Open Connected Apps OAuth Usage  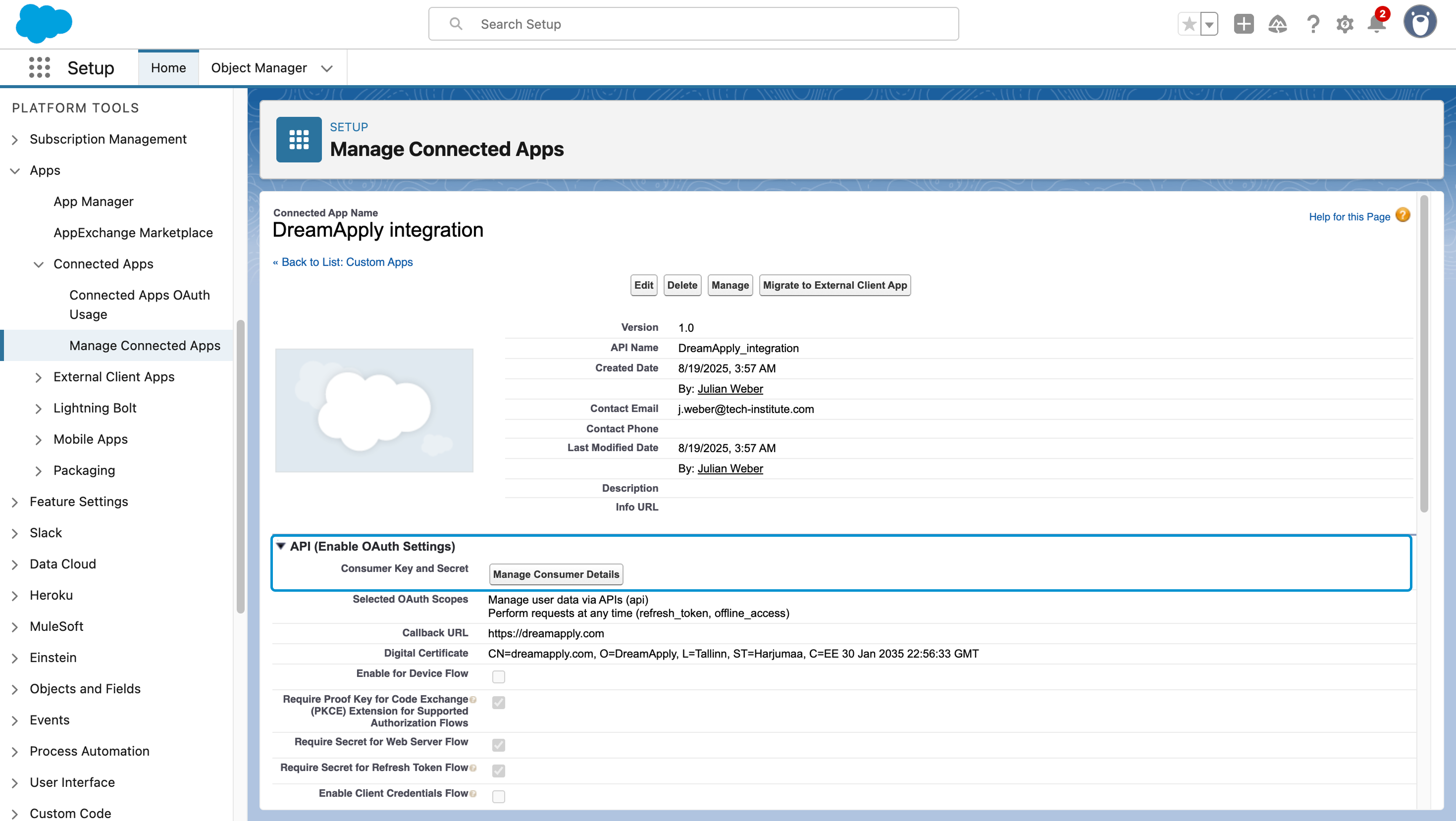140,305
